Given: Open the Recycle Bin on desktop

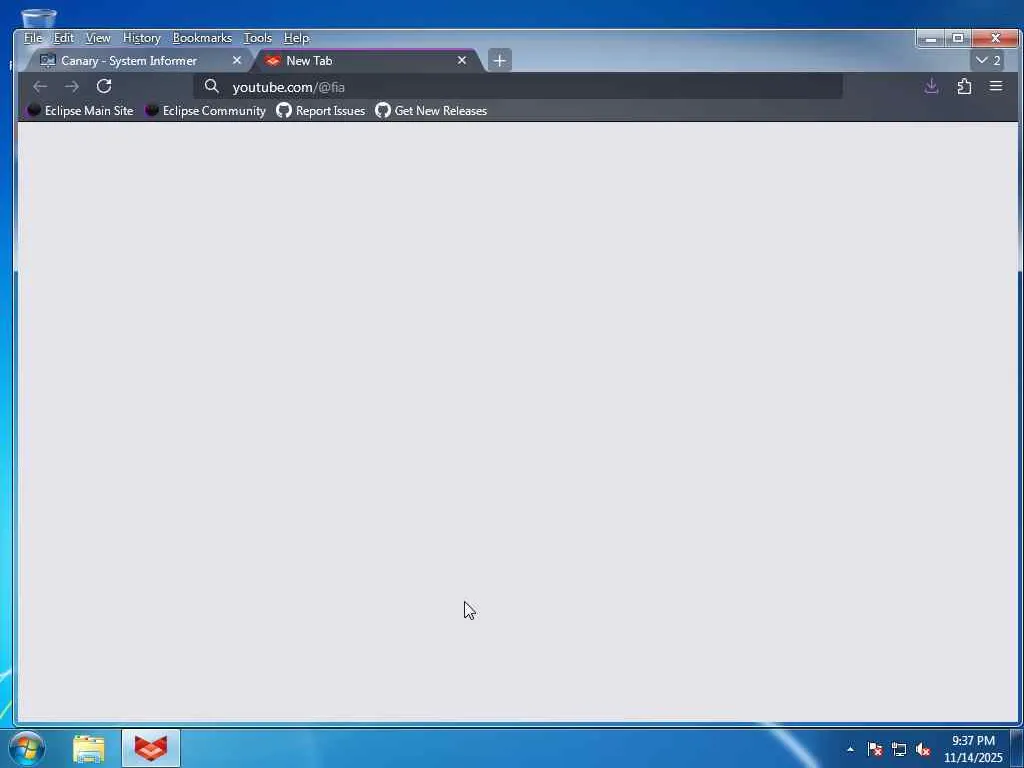Looking at the screenshot, I should (38, 18).
